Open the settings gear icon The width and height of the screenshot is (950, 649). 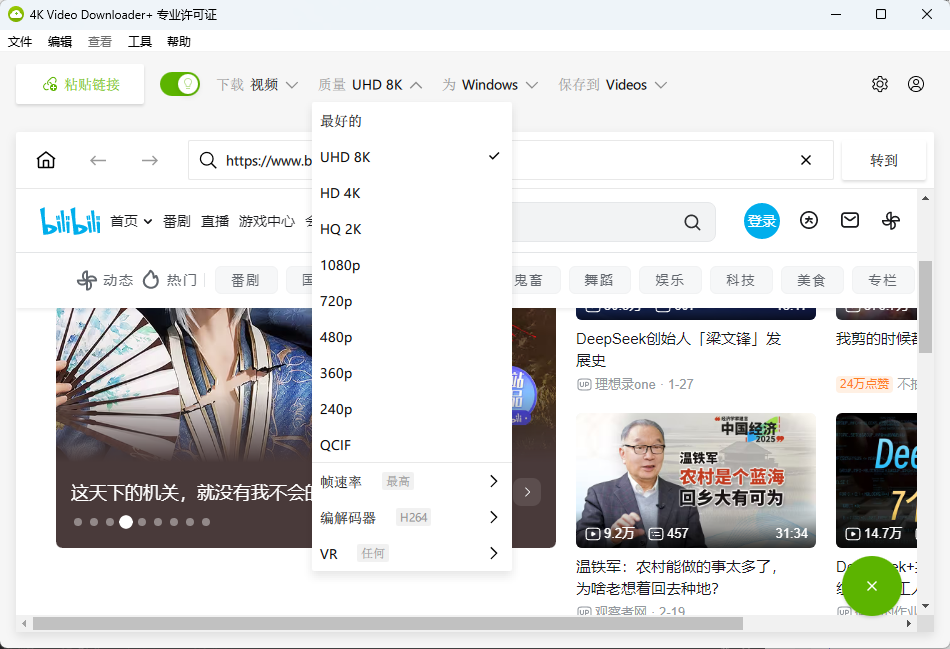tap(880, 84)
